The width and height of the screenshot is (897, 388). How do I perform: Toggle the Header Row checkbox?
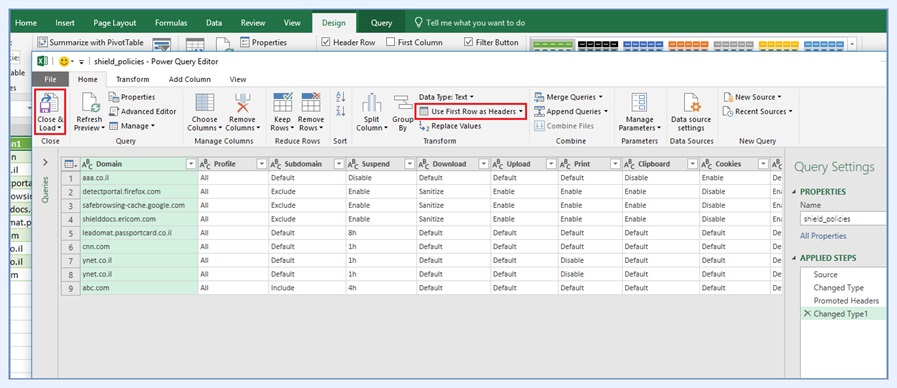326,42
